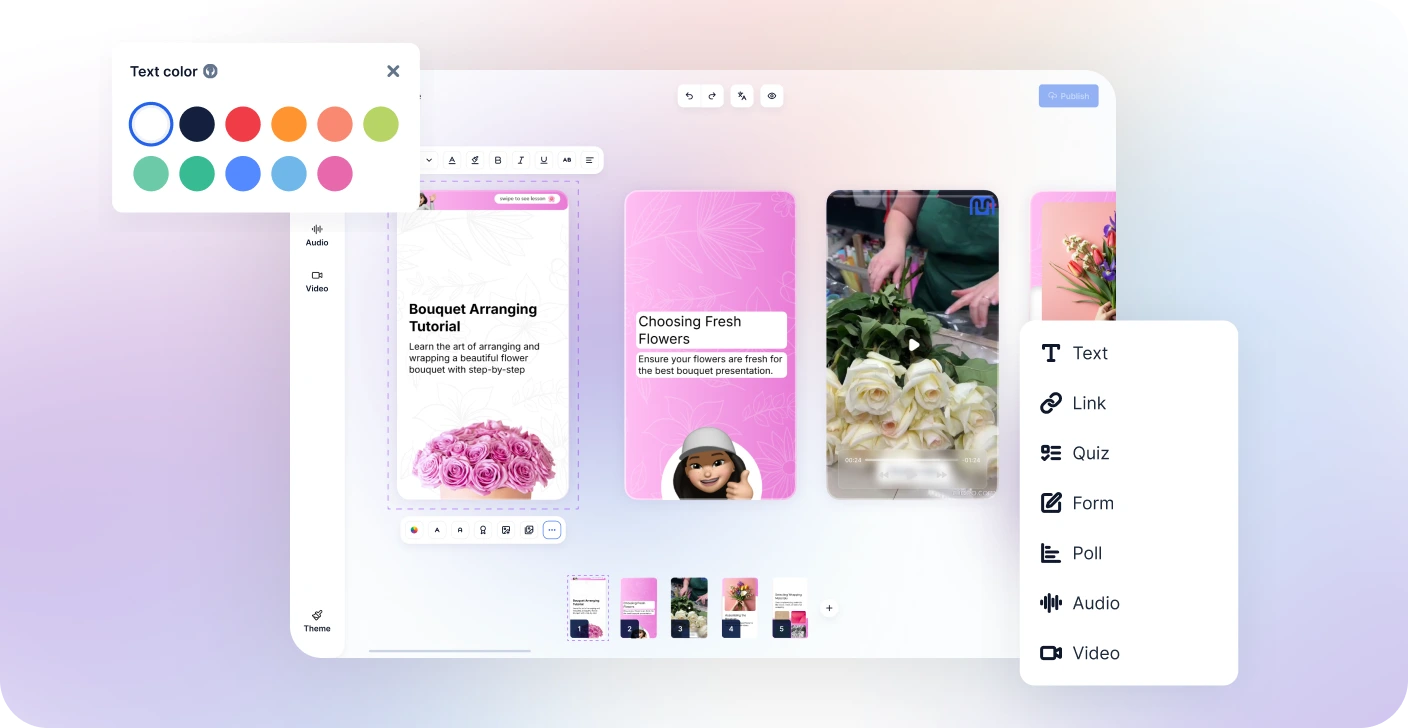Open the text alignment options

[x=589, y=159]
